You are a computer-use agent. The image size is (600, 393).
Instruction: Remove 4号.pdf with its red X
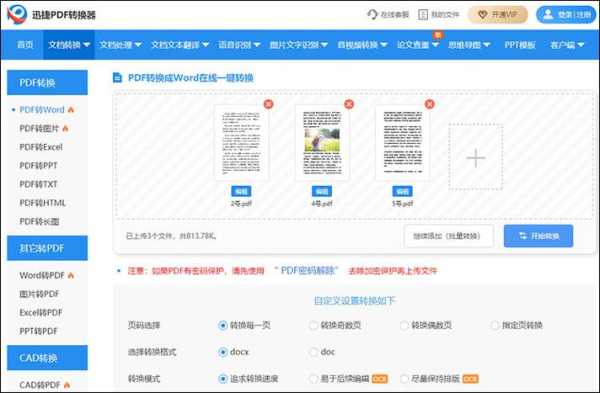pyautogui.click(x=349, y=104)
